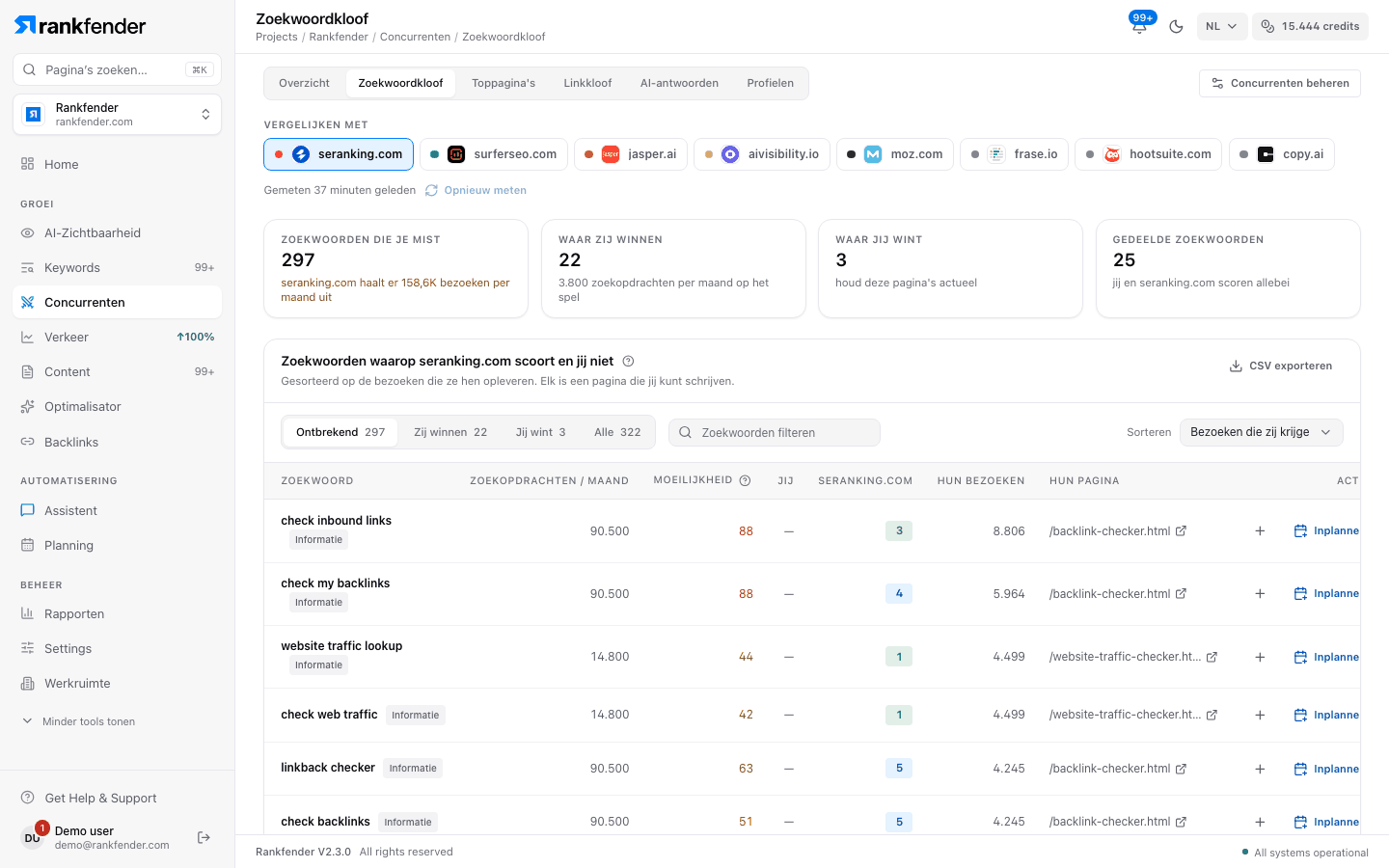Open Assistent in sidebar

pyautogui.click(x=117, y=510)
